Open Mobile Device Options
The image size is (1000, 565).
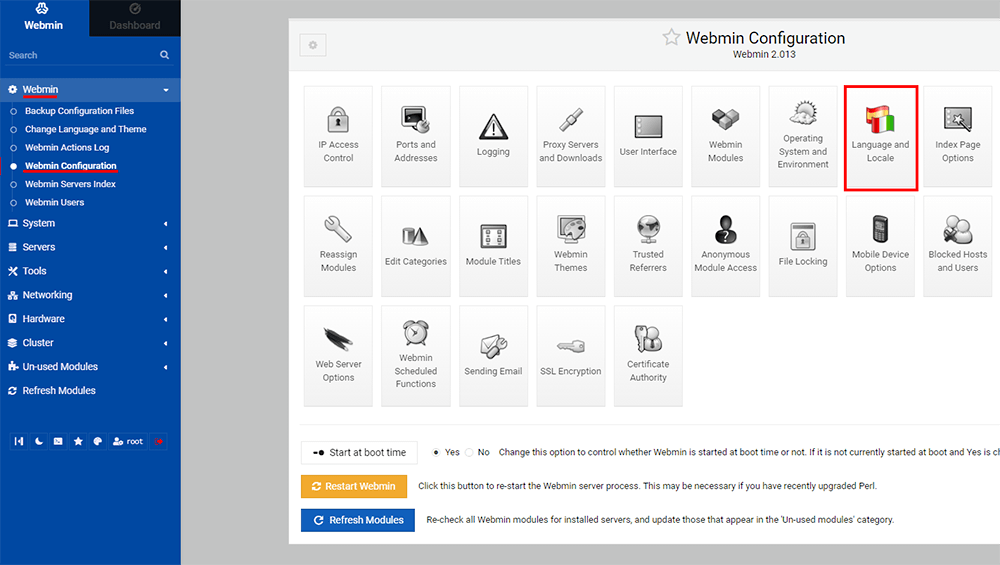(x=880, y=246)
